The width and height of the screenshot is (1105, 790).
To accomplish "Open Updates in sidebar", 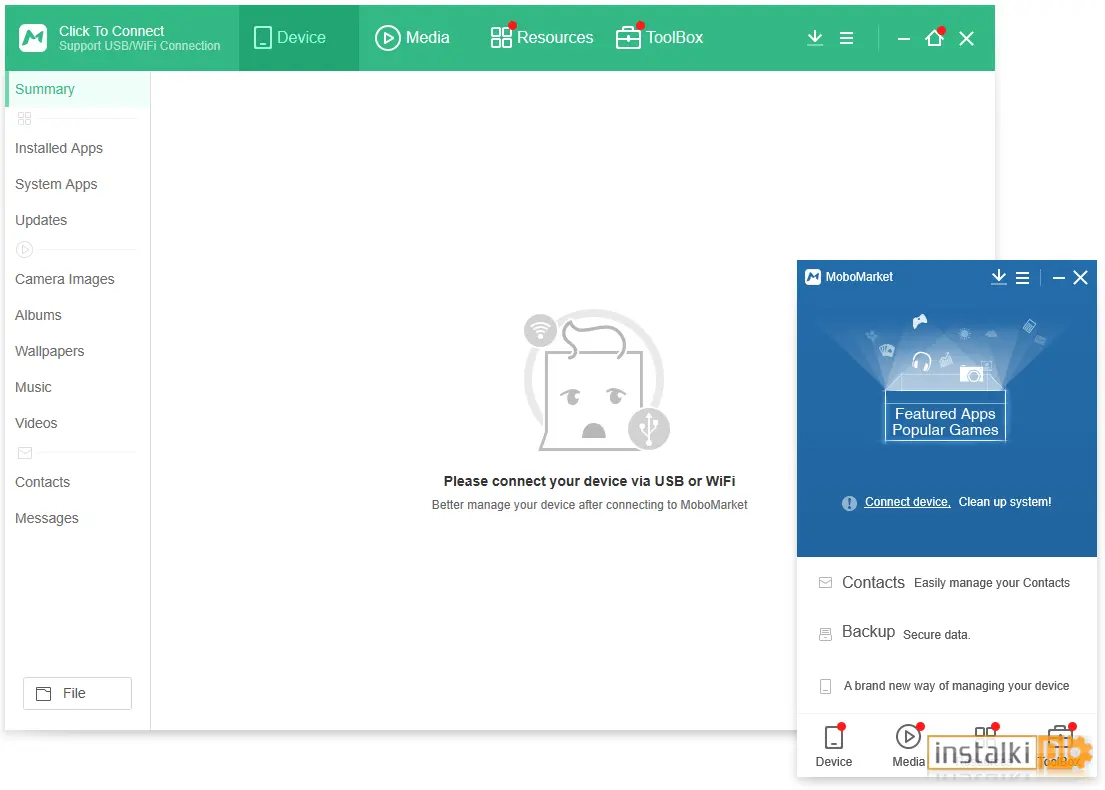I will point(41,220).
